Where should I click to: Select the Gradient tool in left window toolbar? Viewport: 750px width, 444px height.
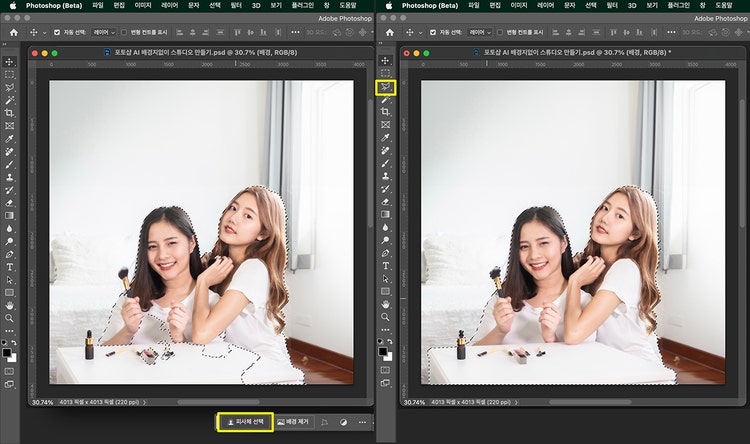pyautogui.click(x=9, y=216)
